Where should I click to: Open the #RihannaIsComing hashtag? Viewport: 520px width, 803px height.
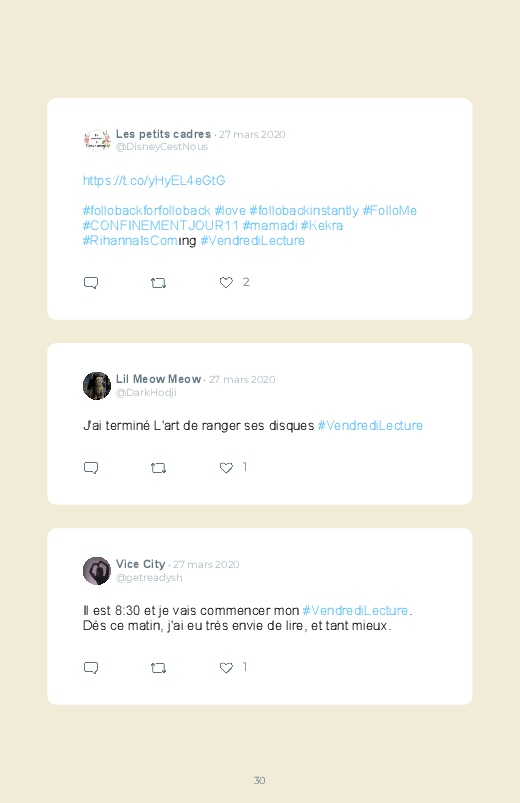point(139,241)
